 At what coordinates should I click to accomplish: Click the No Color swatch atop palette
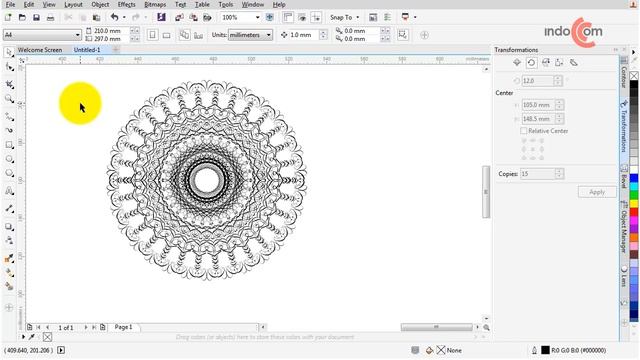pos(633,76)
